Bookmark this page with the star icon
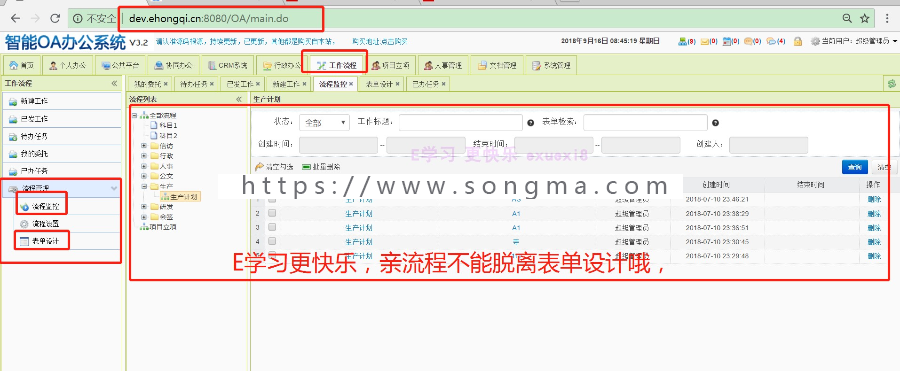The image size is (900, 371). [x=865, y=18]
